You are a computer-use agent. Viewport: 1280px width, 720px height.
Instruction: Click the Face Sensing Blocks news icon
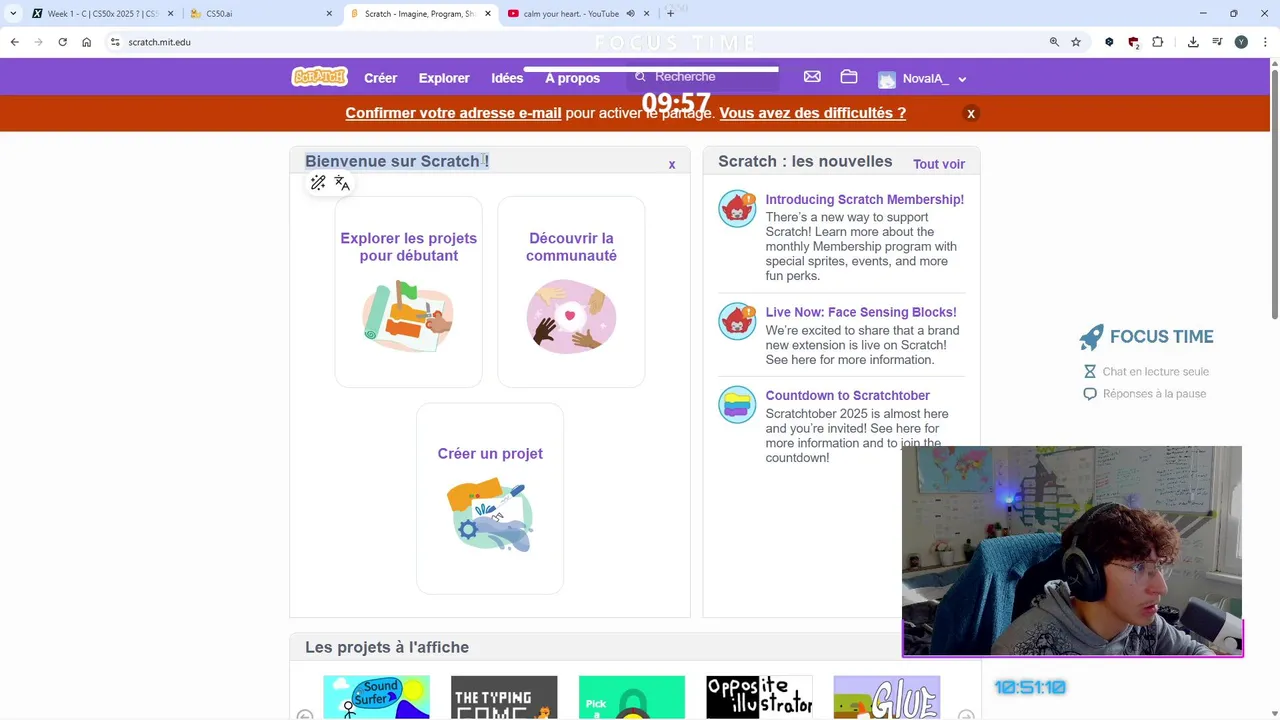[x=737, y=322]
